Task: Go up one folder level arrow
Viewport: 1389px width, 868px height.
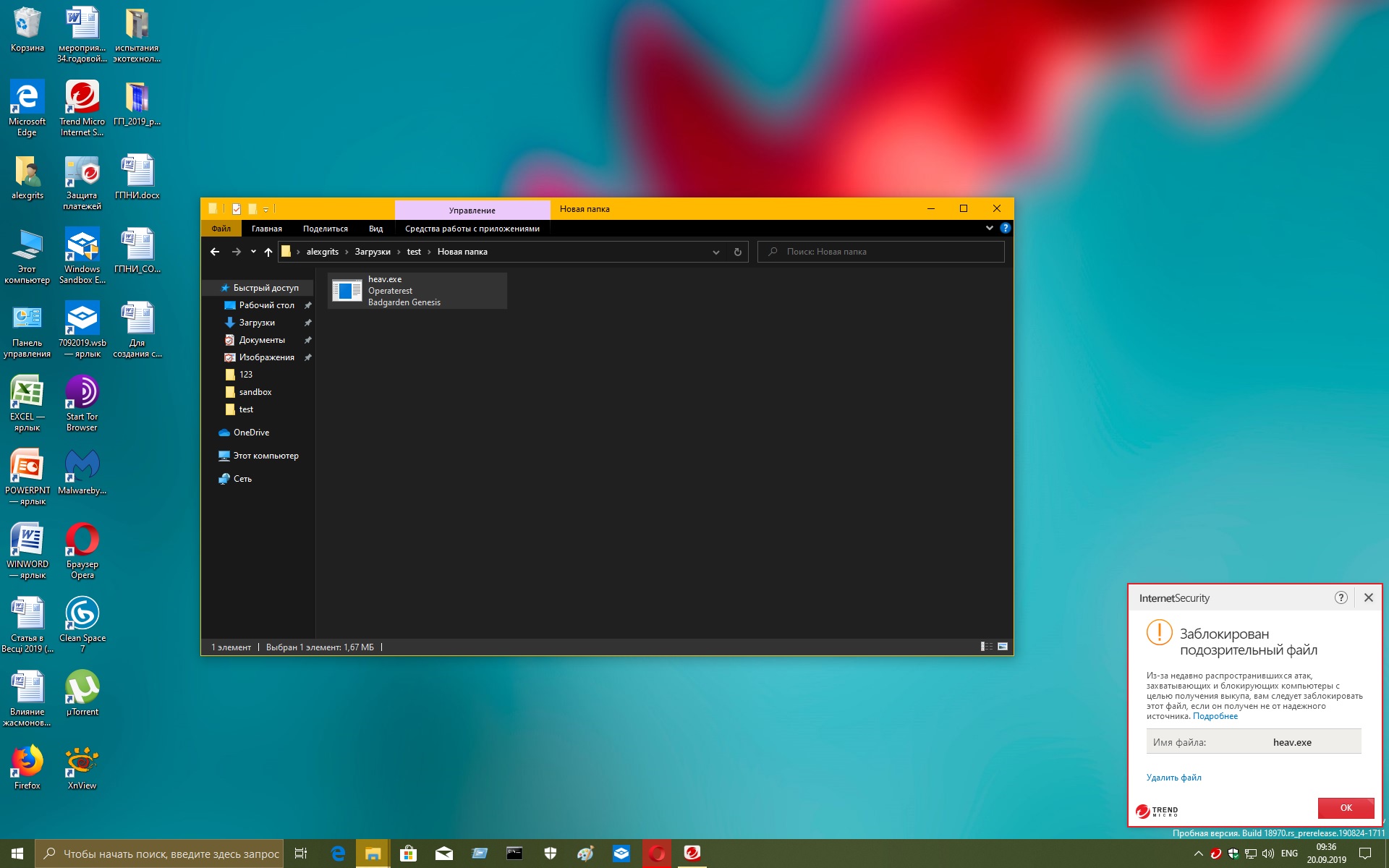Action: pos(268,252)
